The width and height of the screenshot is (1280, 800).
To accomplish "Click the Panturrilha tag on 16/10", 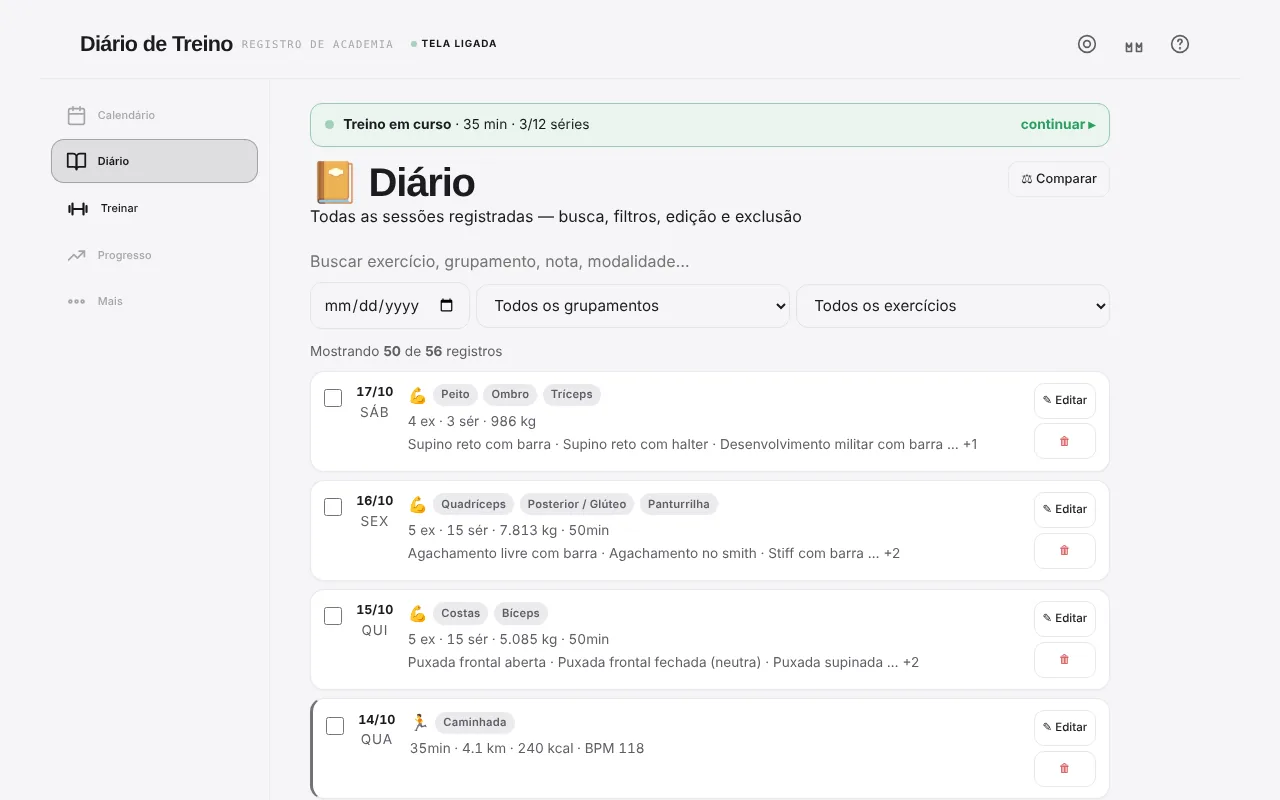I will [679, 504].
